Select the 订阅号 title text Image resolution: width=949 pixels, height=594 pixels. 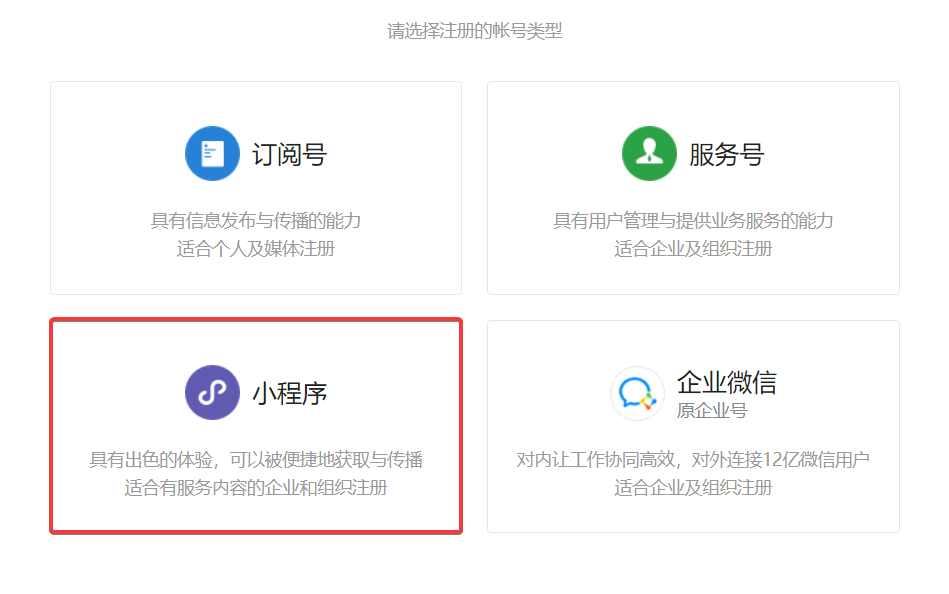(x=289, y=154)
